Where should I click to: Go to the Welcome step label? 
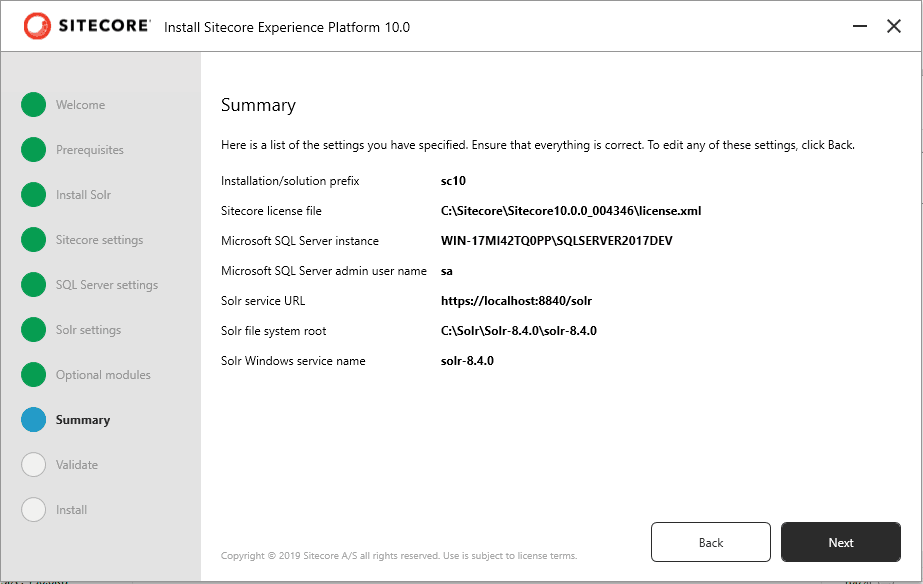click(x=81, y=105)
